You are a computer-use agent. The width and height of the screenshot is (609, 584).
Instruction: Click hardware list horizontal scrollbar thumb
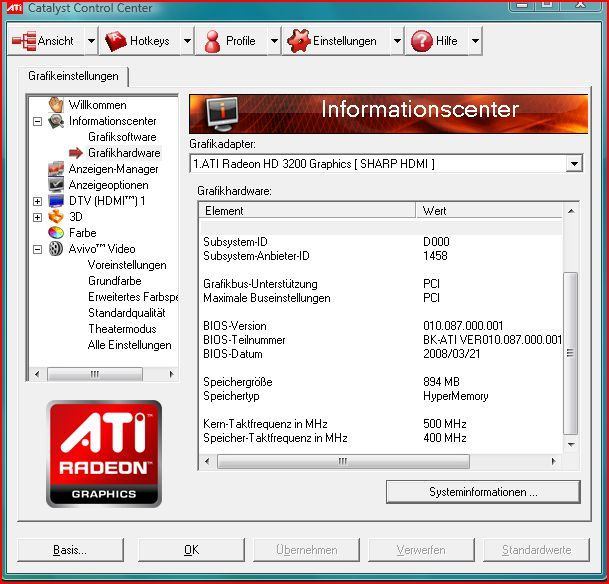(x=343, y=461)
